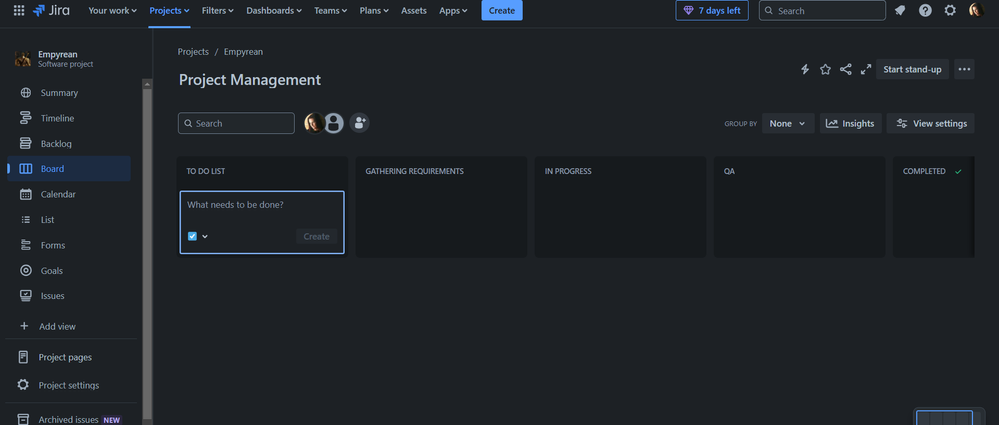Click the automation lightning bolt icon
999x425 pixels.
[805, 69]
